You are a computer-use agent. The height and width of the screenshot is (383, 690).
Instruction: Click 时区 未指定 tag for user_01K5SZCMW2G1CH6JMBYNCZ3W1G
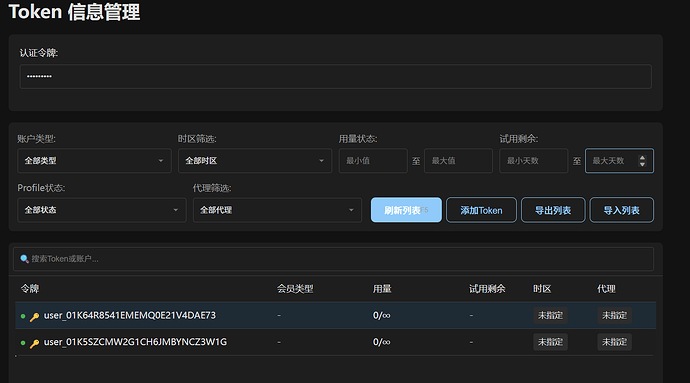click(550, 342)
